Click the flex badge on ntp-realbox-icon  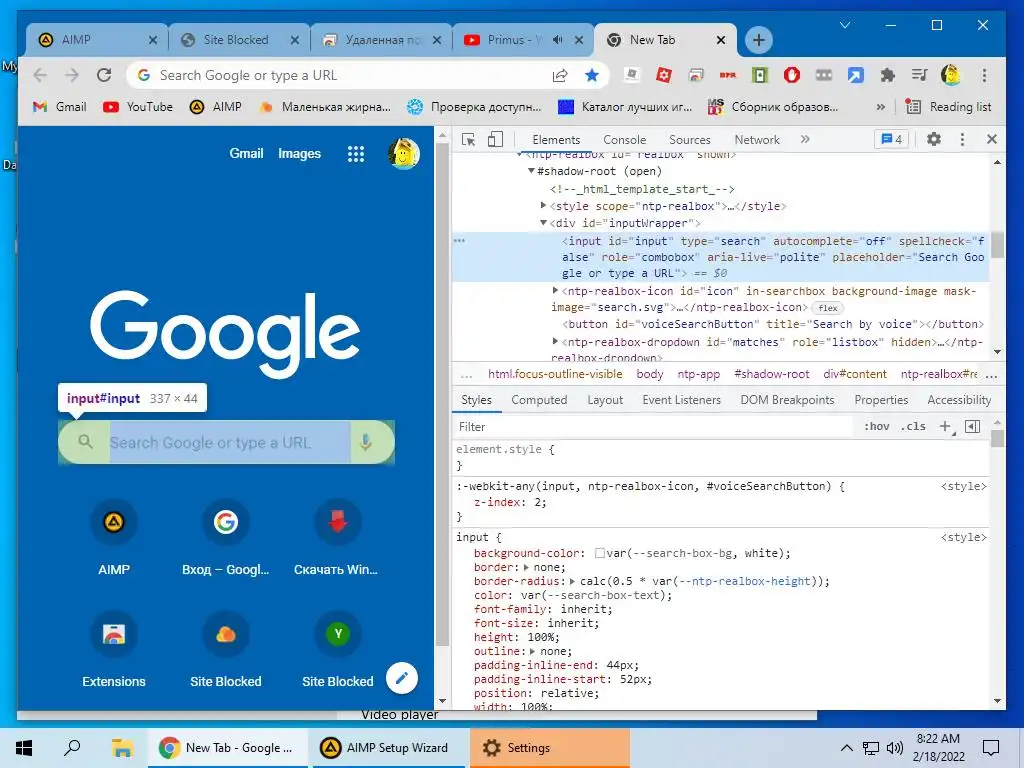[x=827, y=308]
